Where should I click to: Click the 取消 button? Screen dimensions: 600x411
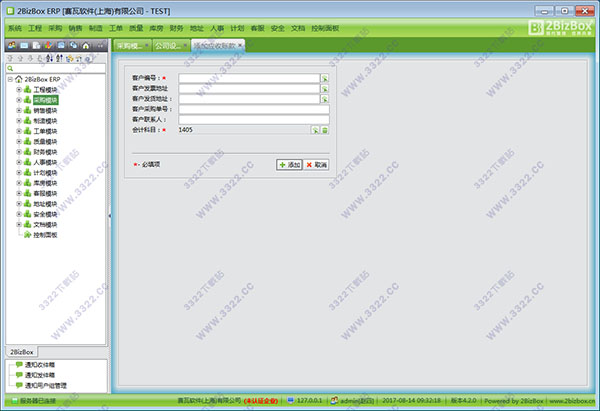pyautogui.click(x=316, y=165)
